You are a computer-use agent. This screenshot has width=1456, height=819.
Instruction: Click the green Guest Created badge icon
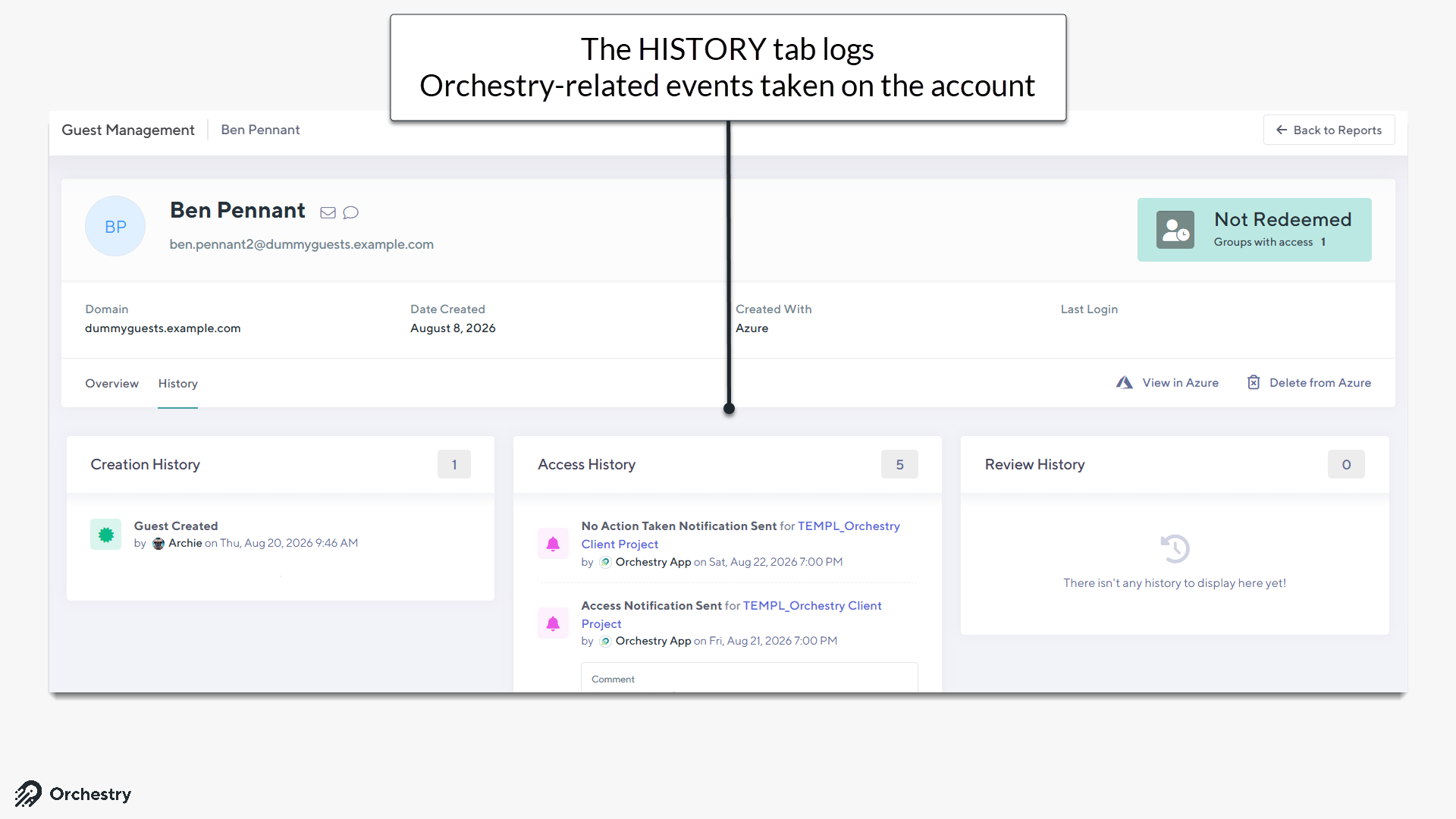106,535
